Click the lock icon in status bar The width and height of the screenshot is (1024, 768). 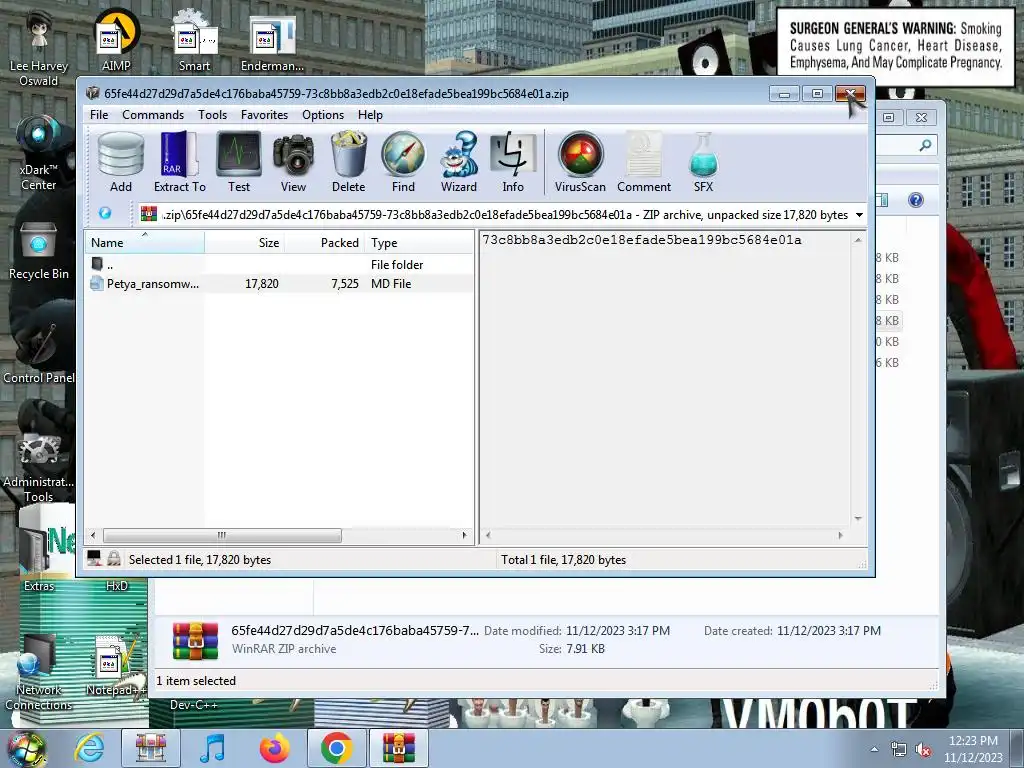pyautogui.click(x=114, y=558)
